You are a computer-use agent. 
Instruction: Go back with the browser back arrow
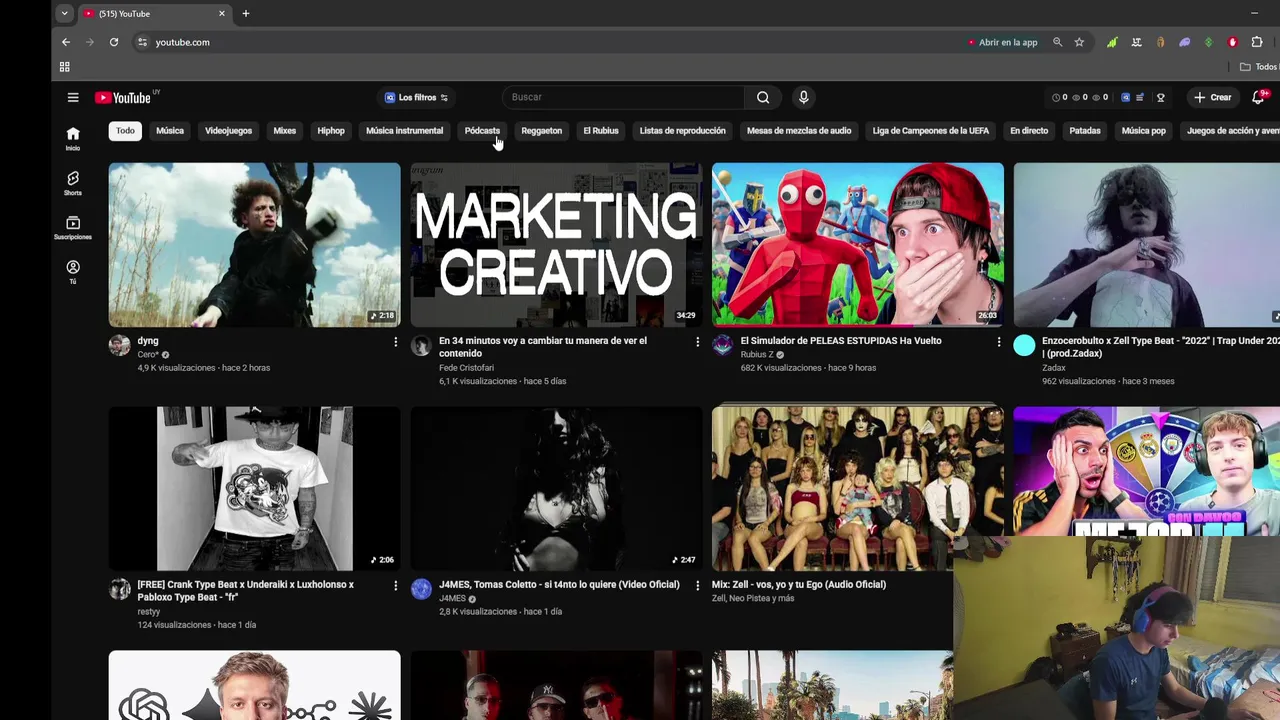coord(66,42)
